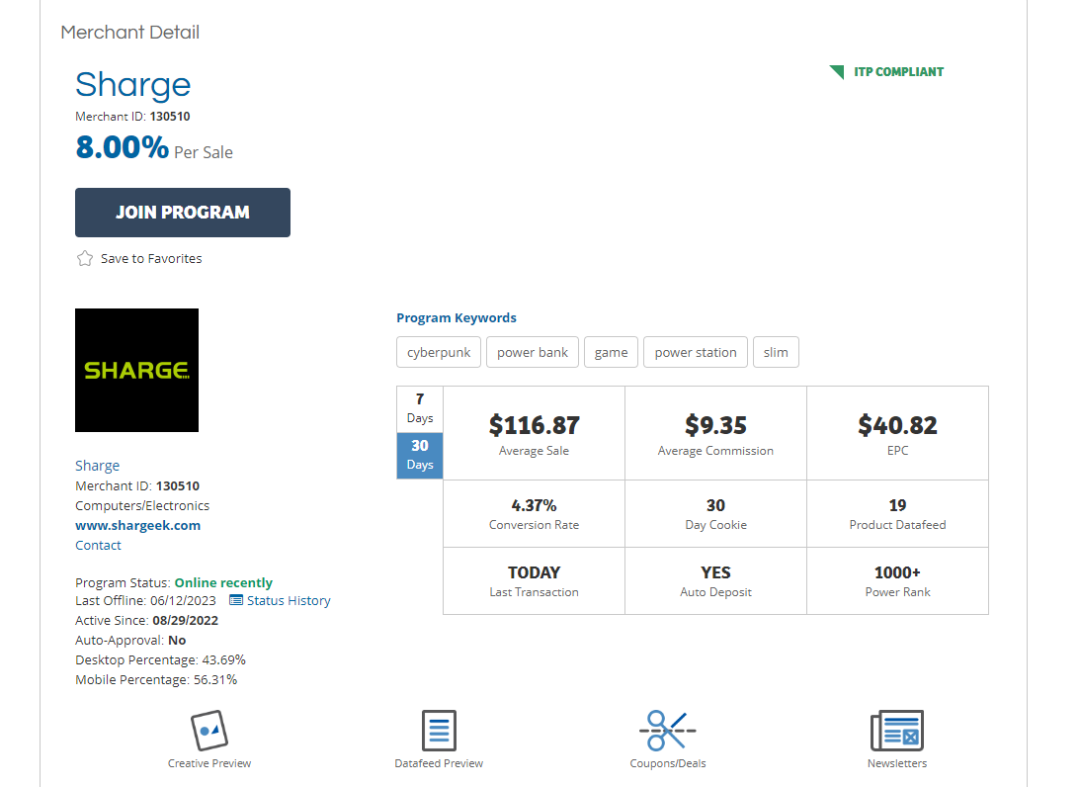1080x787 pixels.
Task: Click the $40.82 EPC value
Action: click(x=897, y=426)
